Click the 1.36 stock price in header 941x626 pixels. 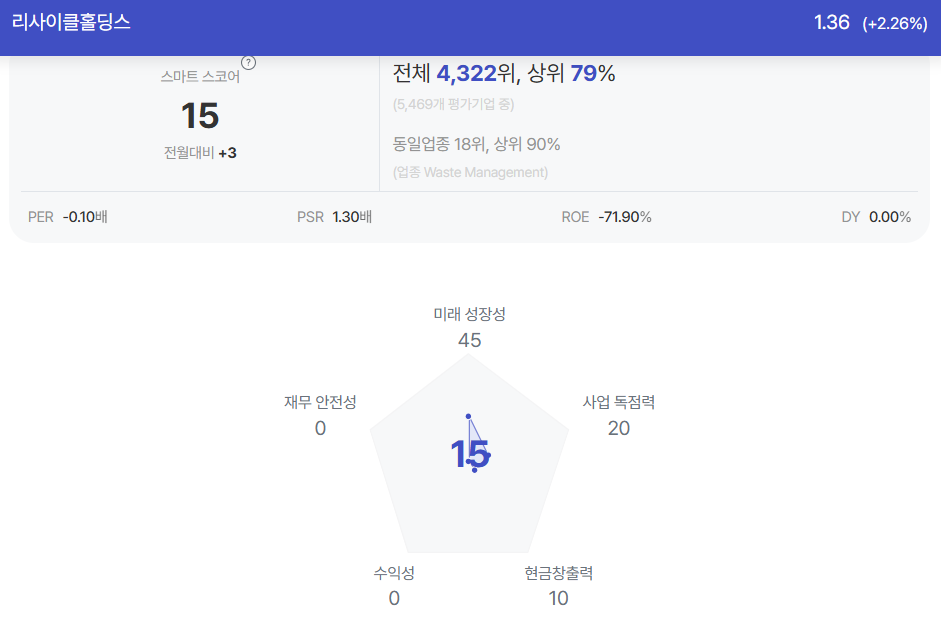pos(831,22)
